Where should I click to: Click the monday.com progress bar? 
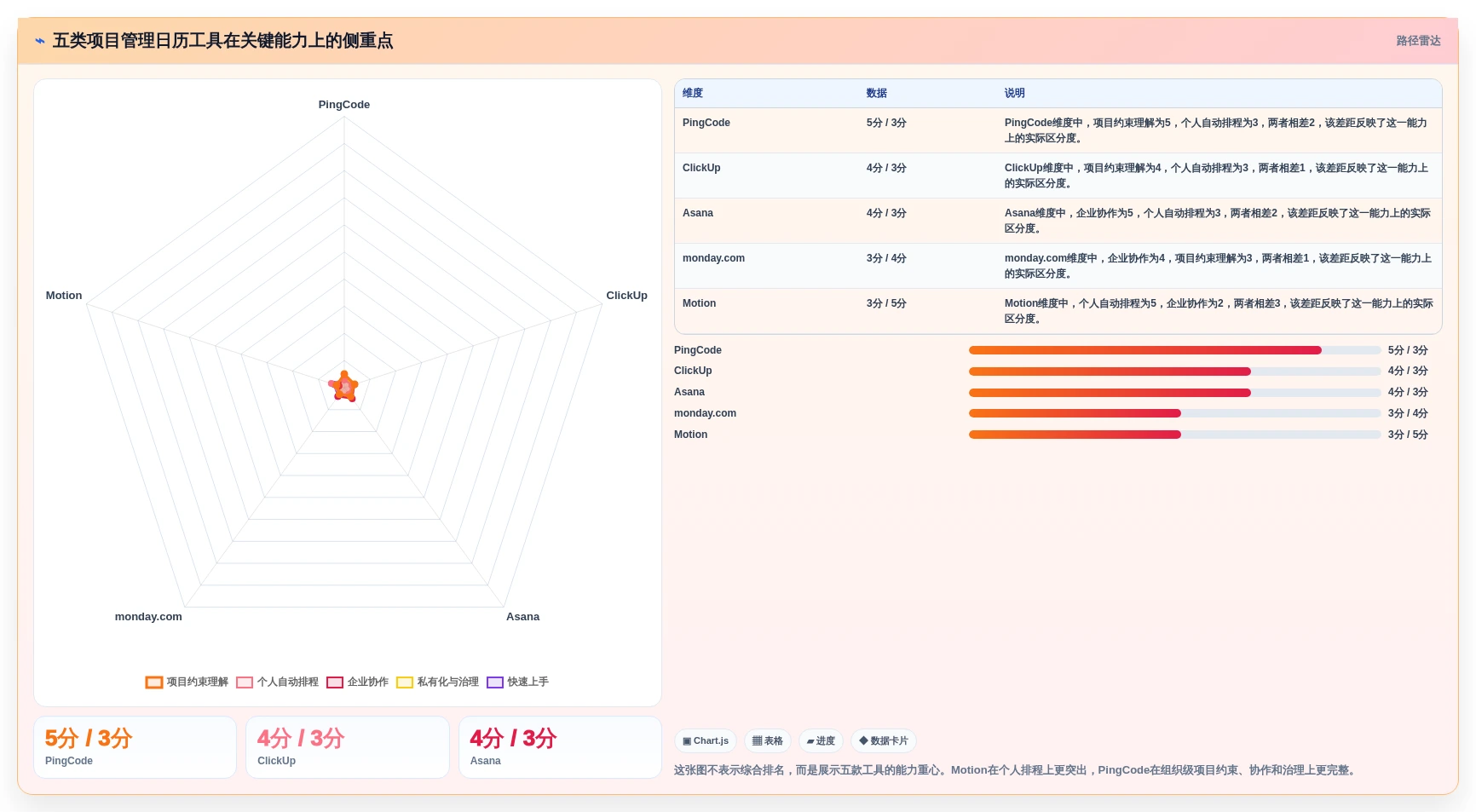[x=1174, y=413]
